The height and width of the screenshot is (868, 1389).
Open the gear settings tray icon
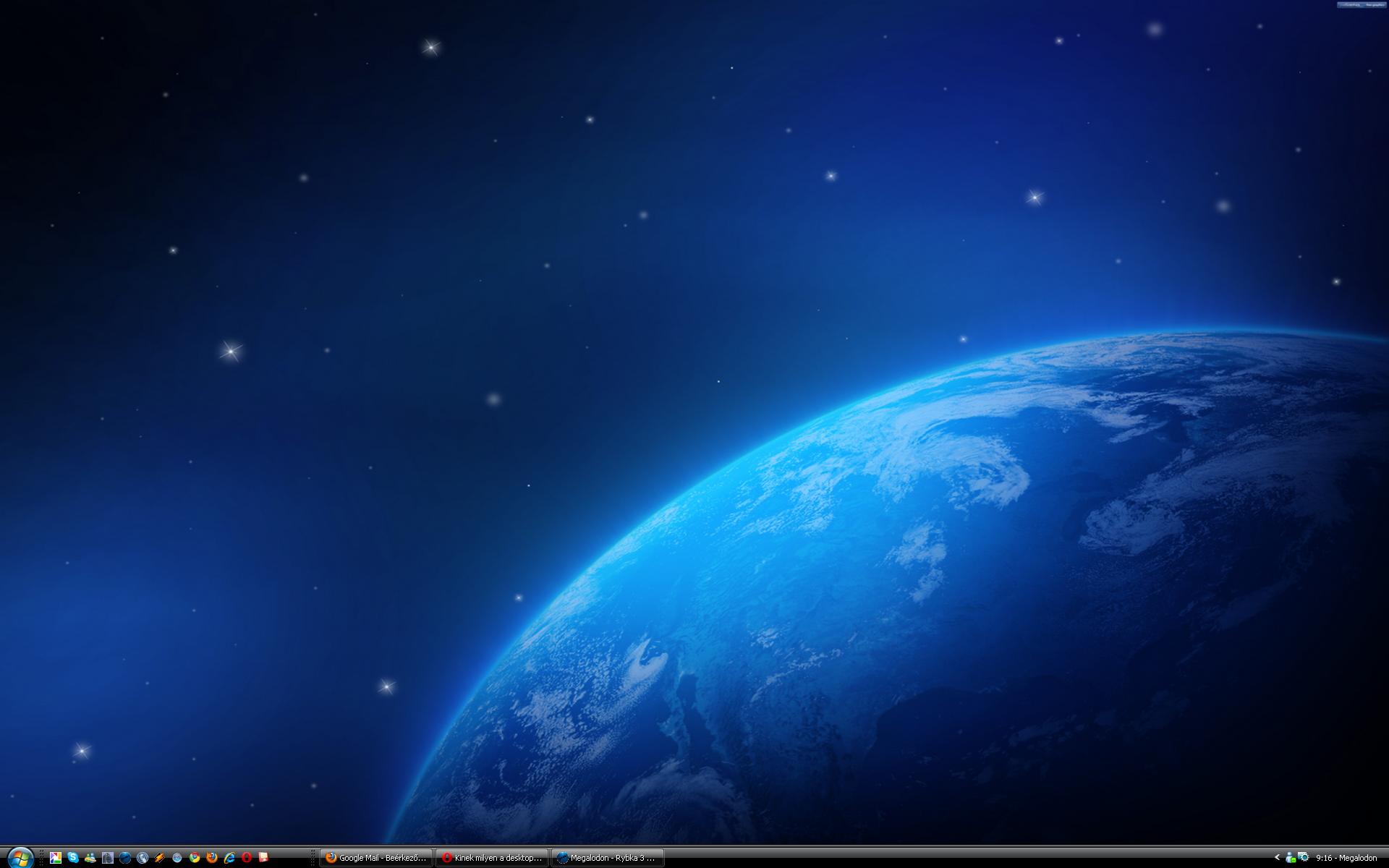1304,858
